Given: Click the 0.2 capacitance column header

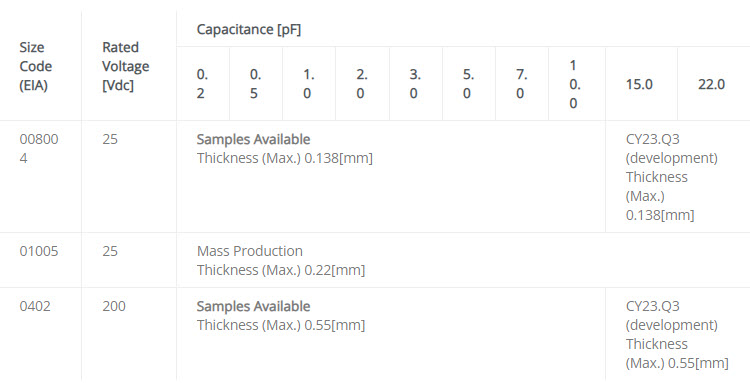Looking at the screenshot, I should pos(202,84).
